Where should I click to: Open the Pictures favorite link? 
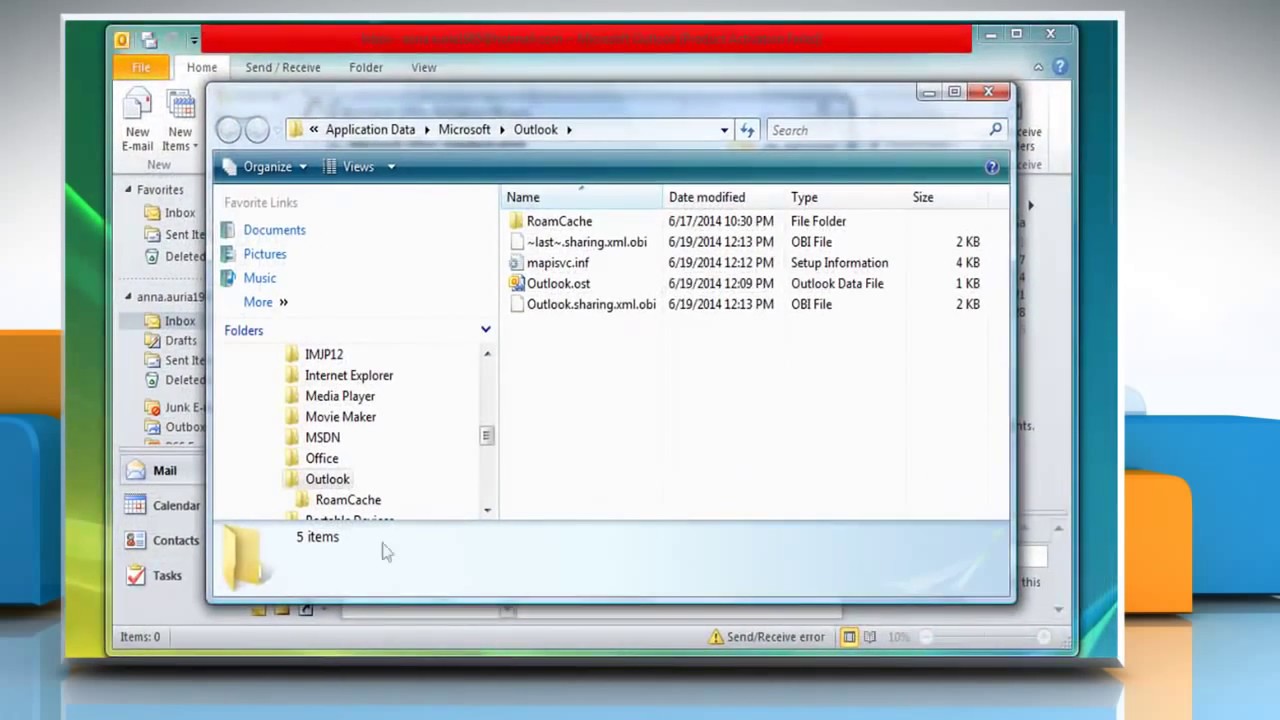[x=265, y=254]
